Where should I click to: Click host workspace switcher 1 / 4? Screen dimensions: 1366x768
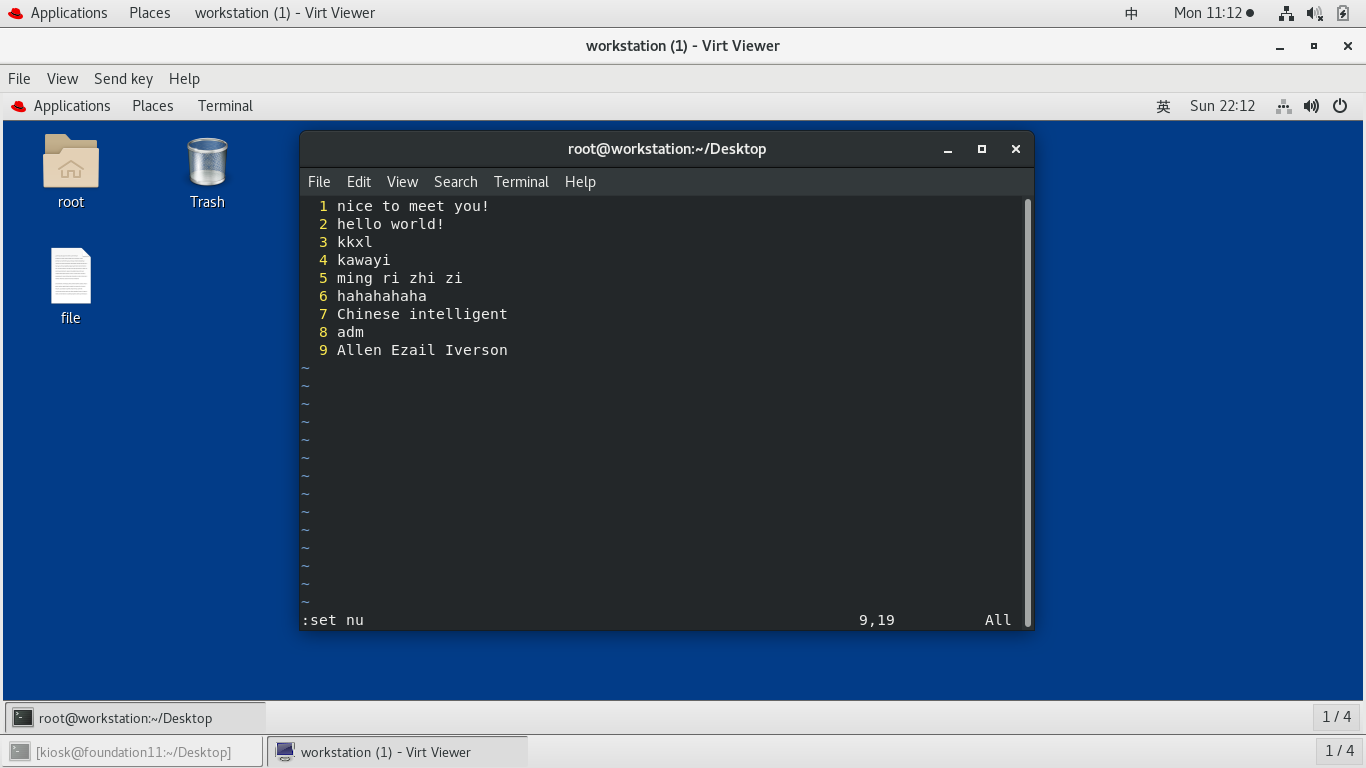[1339, 751]
